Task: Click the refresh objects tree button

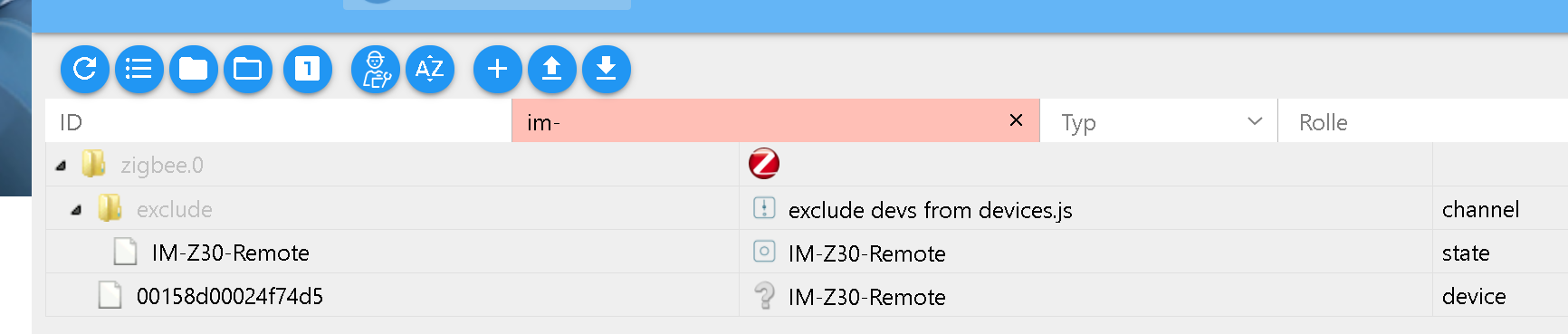Action: (x=85, y=69)
